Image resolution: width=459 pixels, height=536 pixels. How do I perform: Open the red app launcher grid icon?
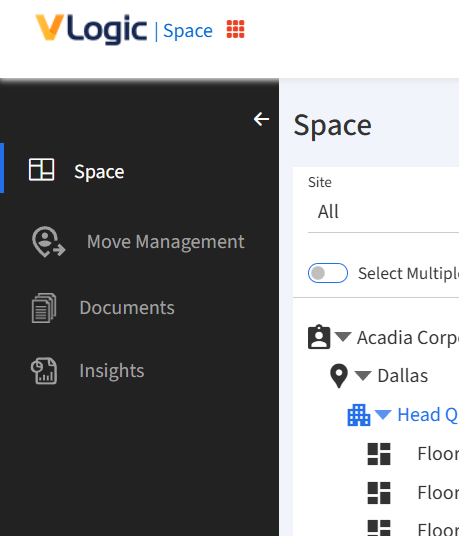click(235, 29)
